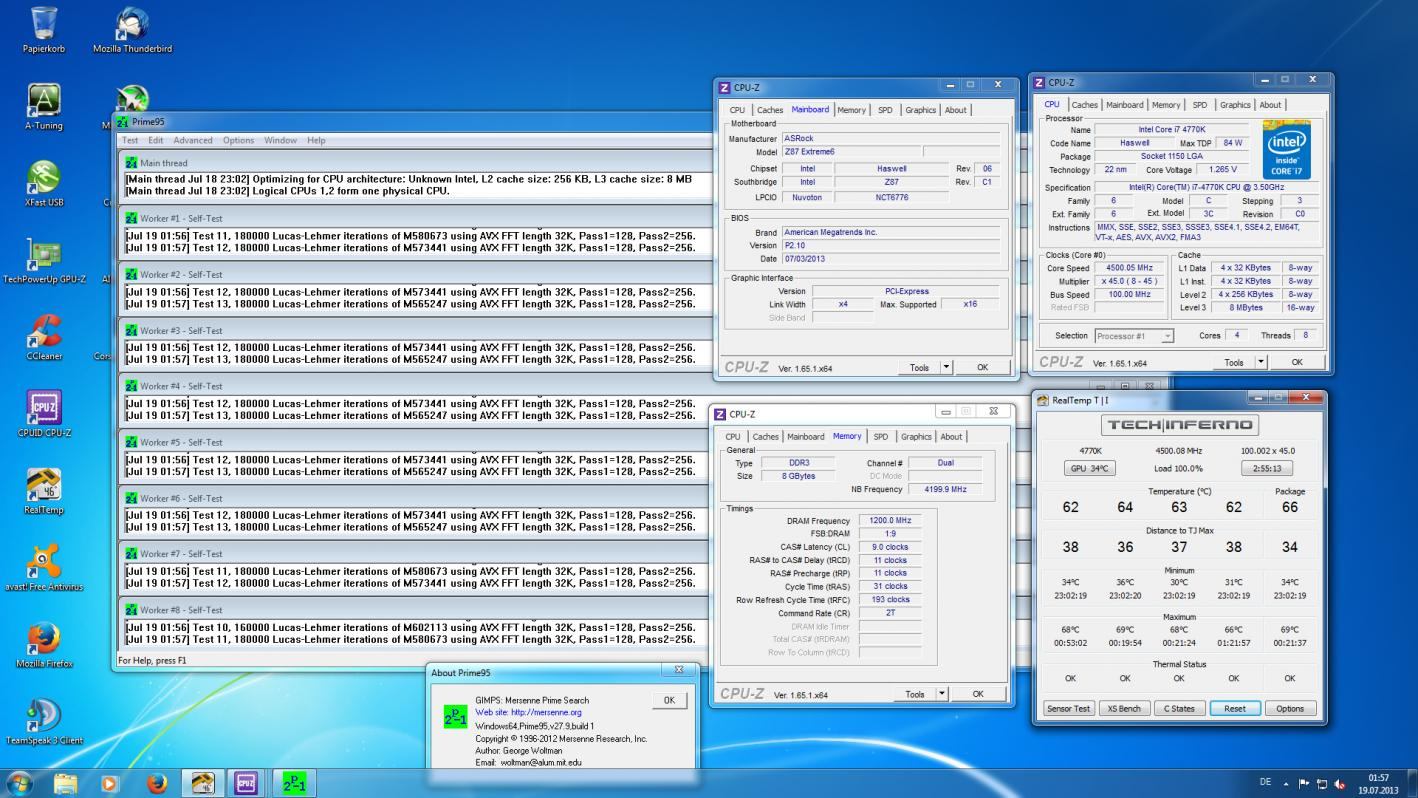Expand Tools dropdown arrow in CPU tab window

[x=1261, y=362]
